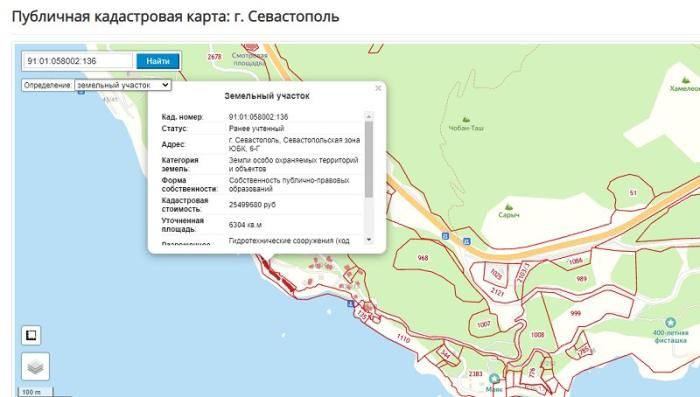Click parcel label 1007 on map
This screenshot has width=700, height=397.
pos(483,325)
